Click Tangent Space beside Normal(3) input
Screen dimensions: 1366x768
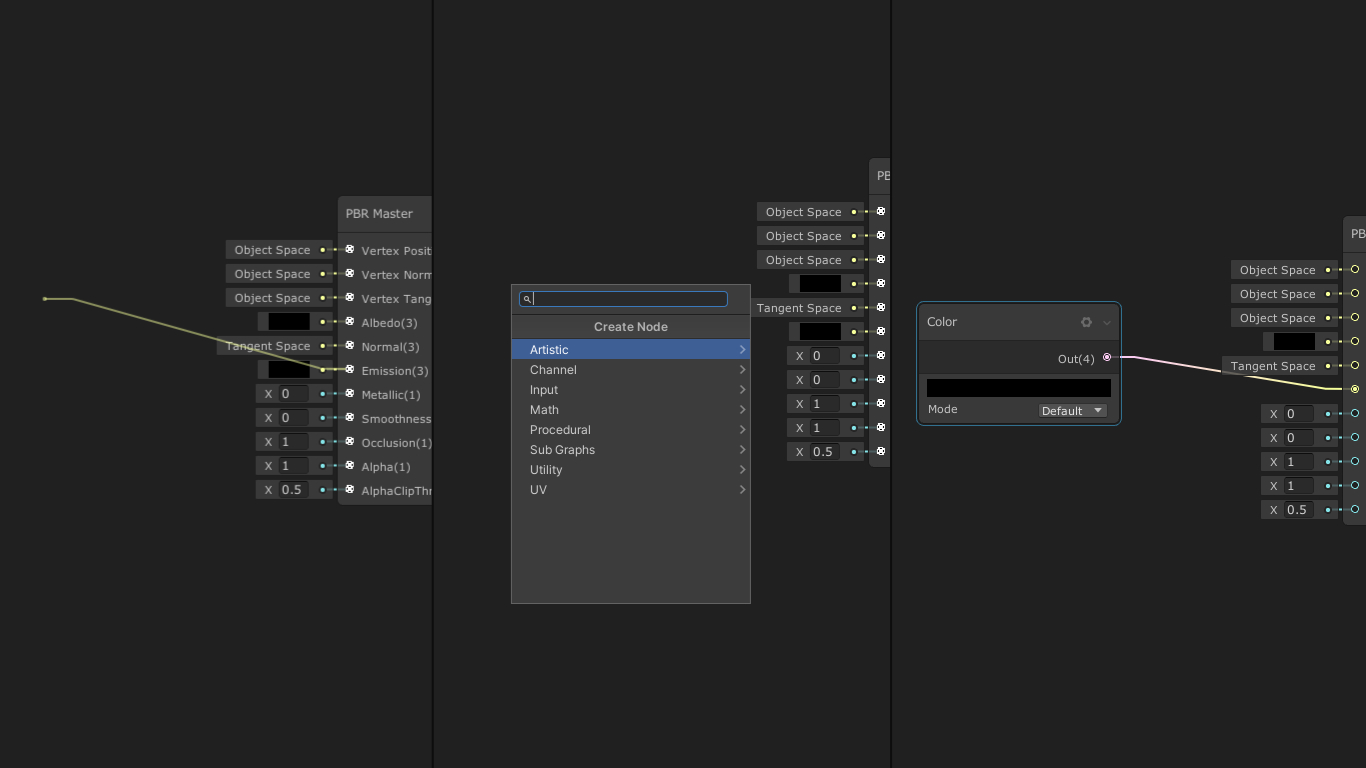pyautogui.click(x=267, y=346)
